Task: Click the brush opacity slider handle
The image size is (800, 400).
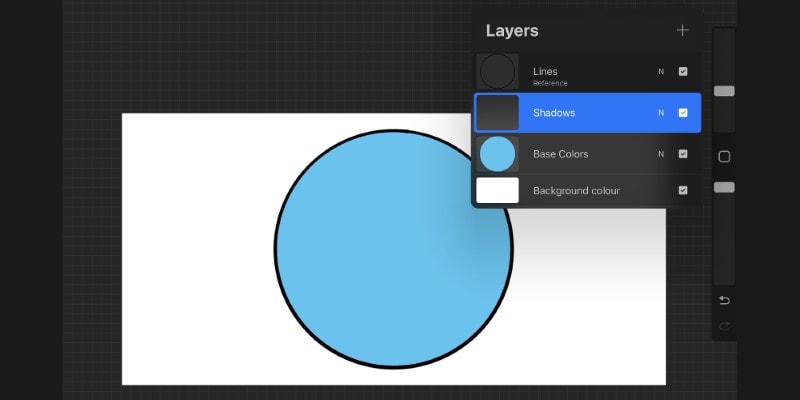Action: pyautogui.click(x=724, y=187)
